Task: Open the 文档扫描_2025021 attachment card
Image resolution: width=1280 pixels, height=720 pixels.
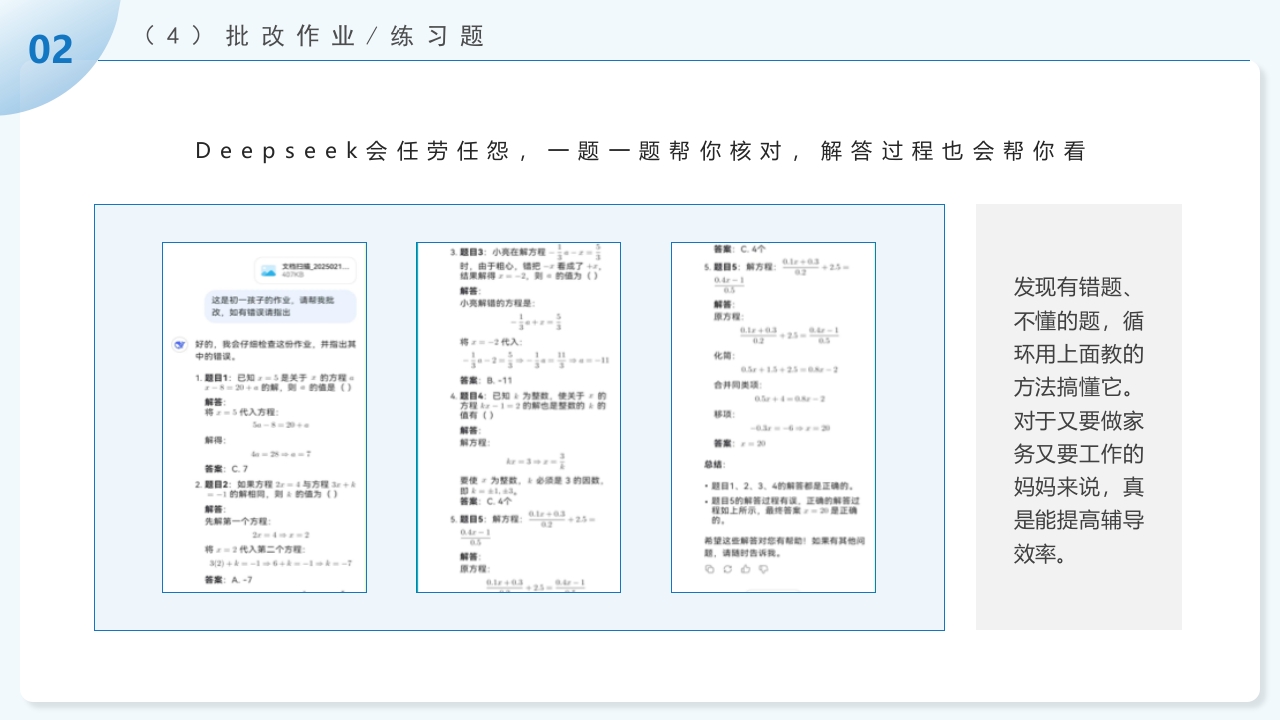Action: coord(305,270)
